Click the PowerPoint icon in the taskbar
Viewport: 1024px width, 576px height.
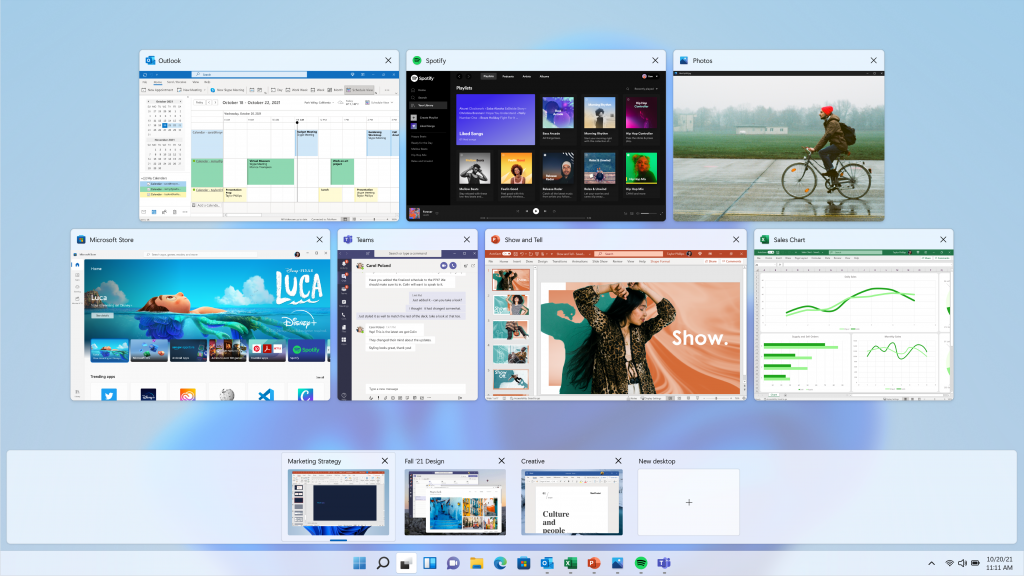(x=594, y=563)
